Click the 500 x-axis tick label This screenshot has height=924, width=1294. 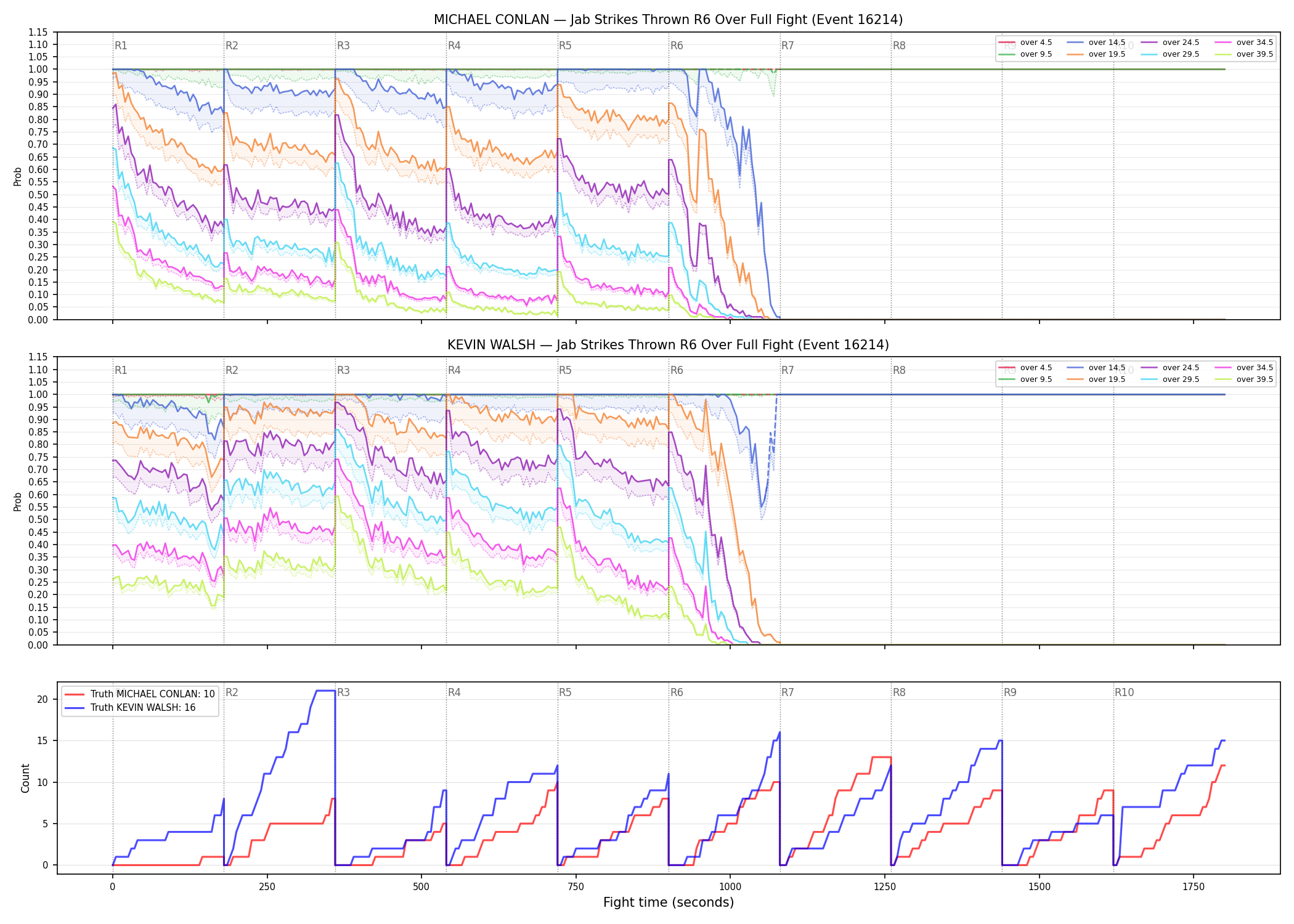coord(421,886)
